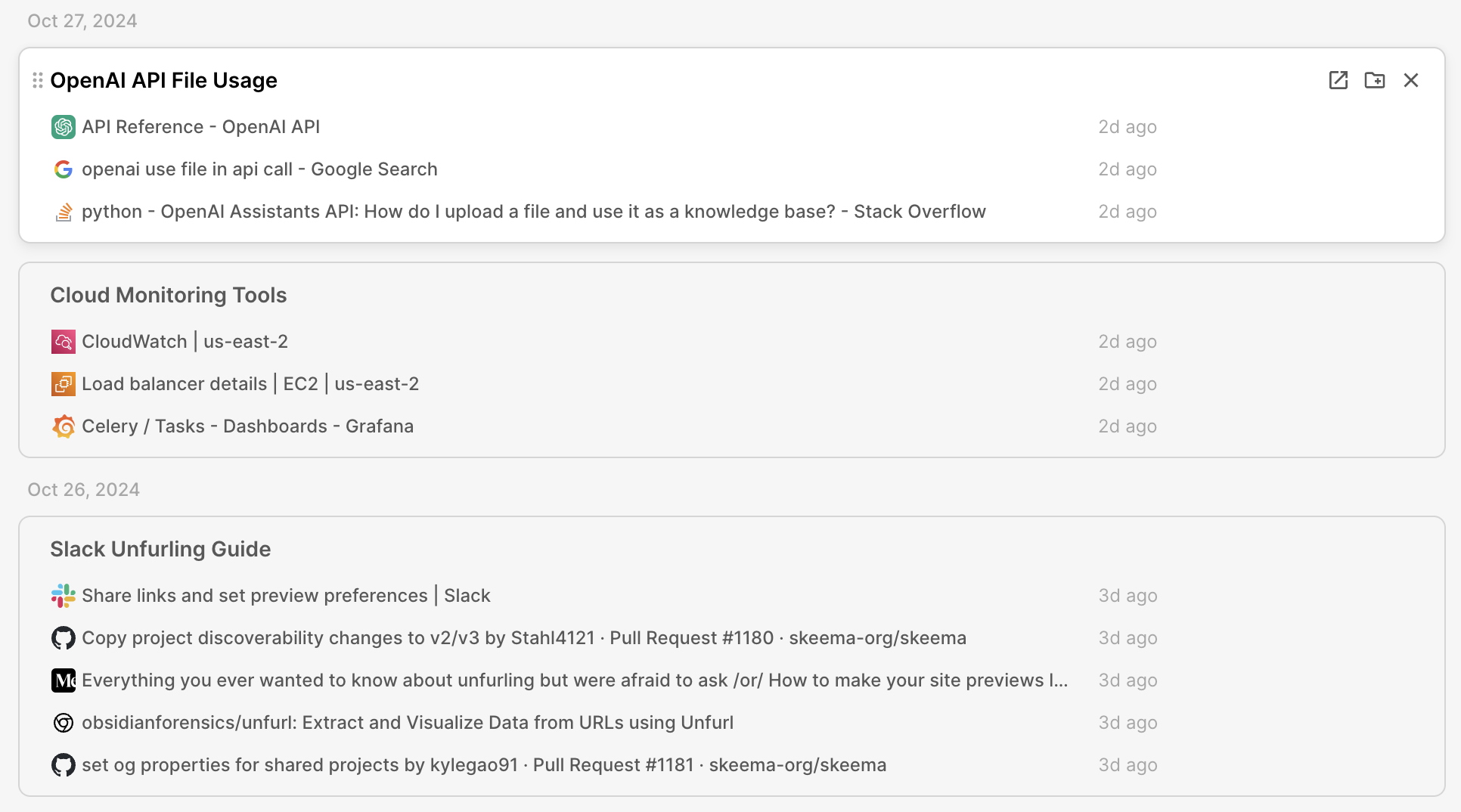Click the drag handle beside OpenAI API File Usage
Image resolution: width=1461 pixels, height=812 pixels.
click(x=38, y=80)
